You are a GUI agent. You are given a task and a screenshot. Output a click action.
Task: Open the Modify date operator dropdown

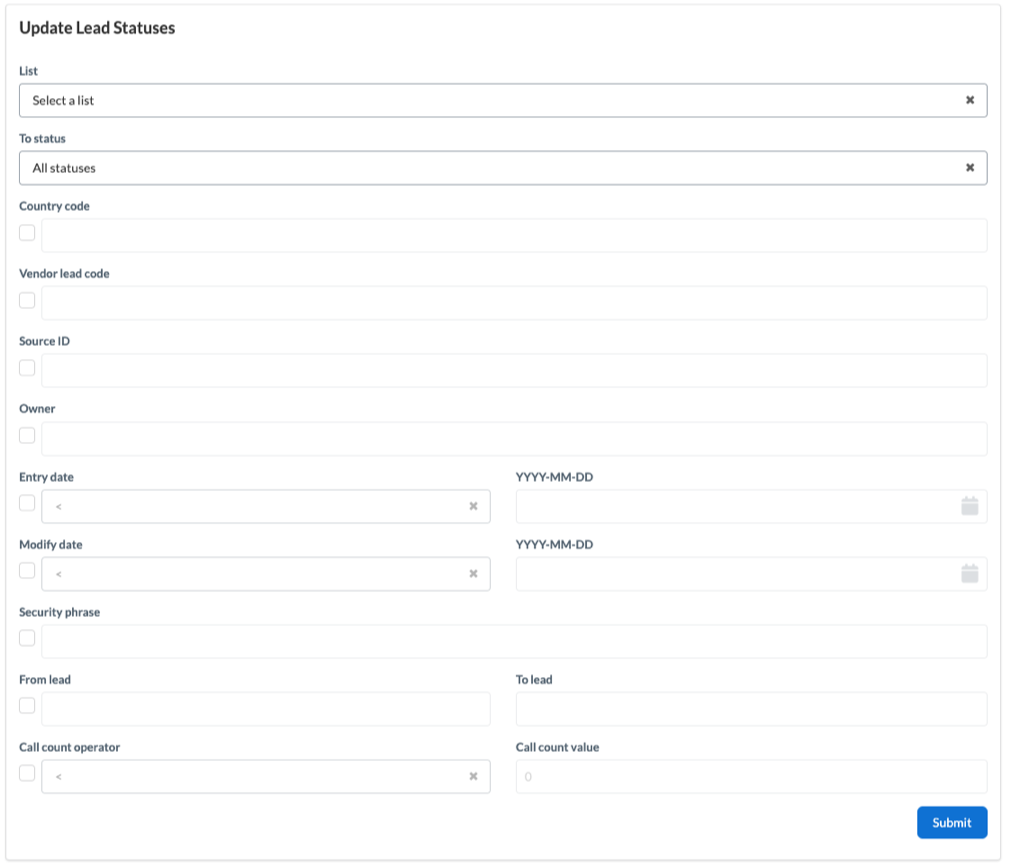(265, 574)
